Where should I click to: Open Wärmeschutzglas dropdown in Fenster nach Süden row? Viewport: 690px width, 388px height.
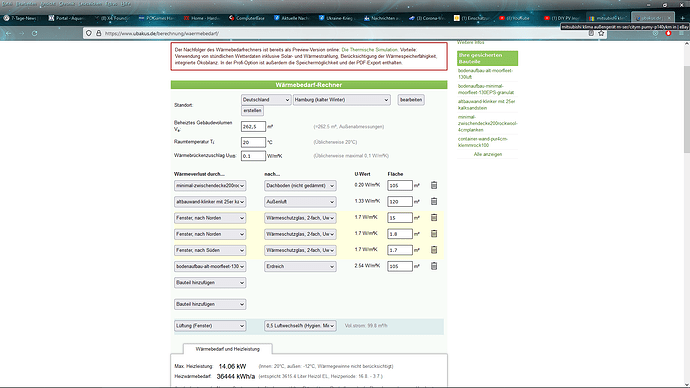point(300,250)
